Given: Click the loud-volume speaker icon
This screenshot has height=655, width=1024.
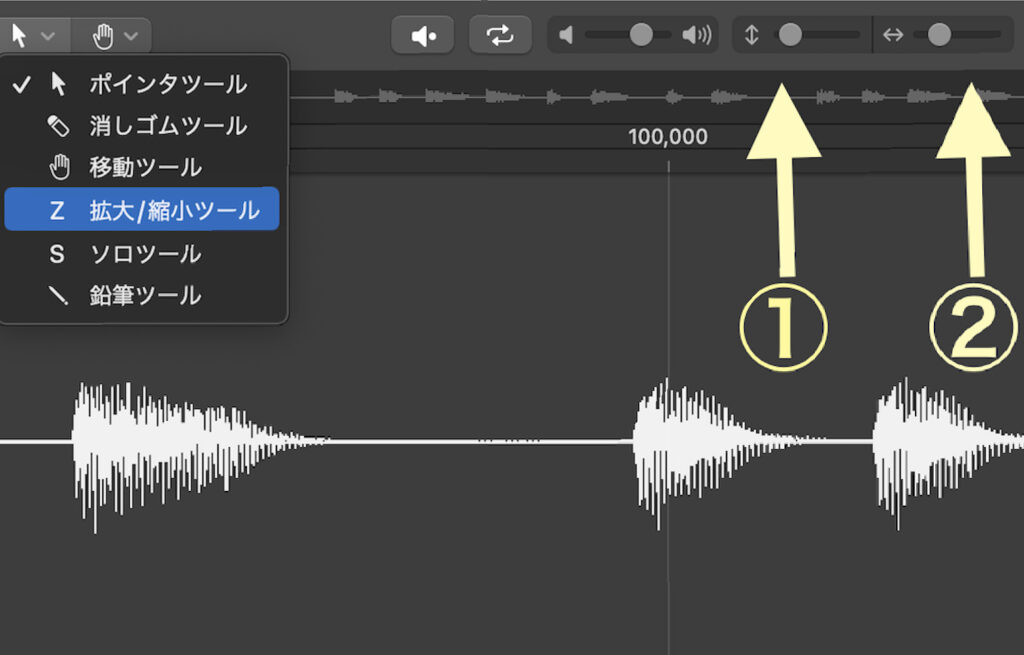Looking at the screenshot, I should [696, 36].
